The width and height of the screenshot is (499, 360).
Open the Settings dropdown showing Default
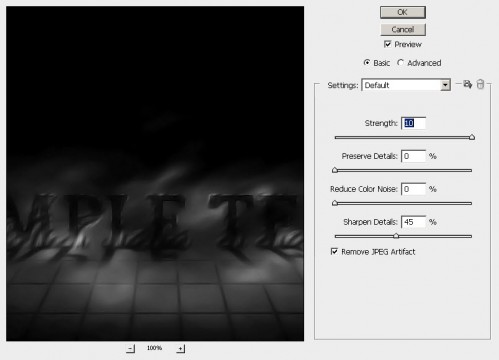(406, 85)
